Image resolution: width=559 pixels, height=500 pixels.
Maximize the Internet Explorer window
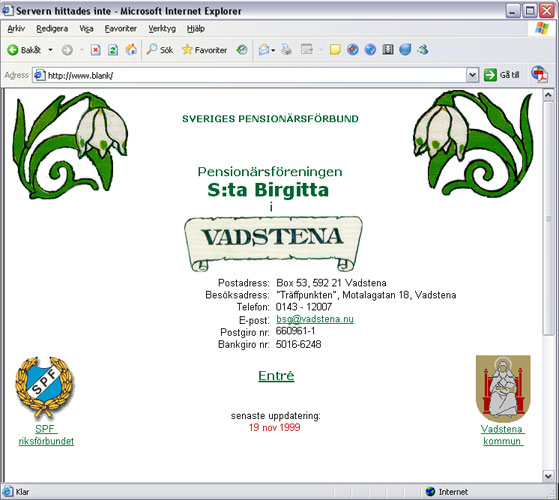pyautogui.click(x=530, y=11)
